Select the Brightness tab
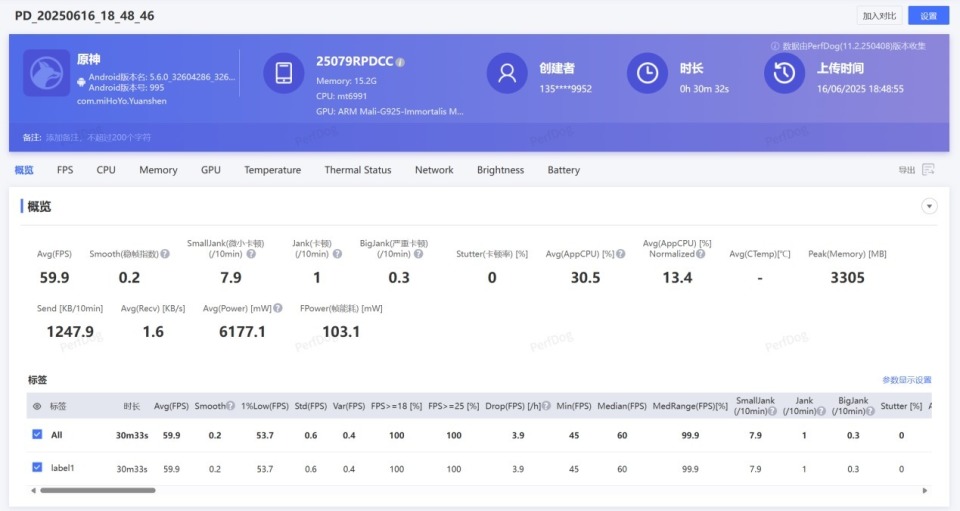960x511 pixels. pyautogui.click(x=500, y=170)
